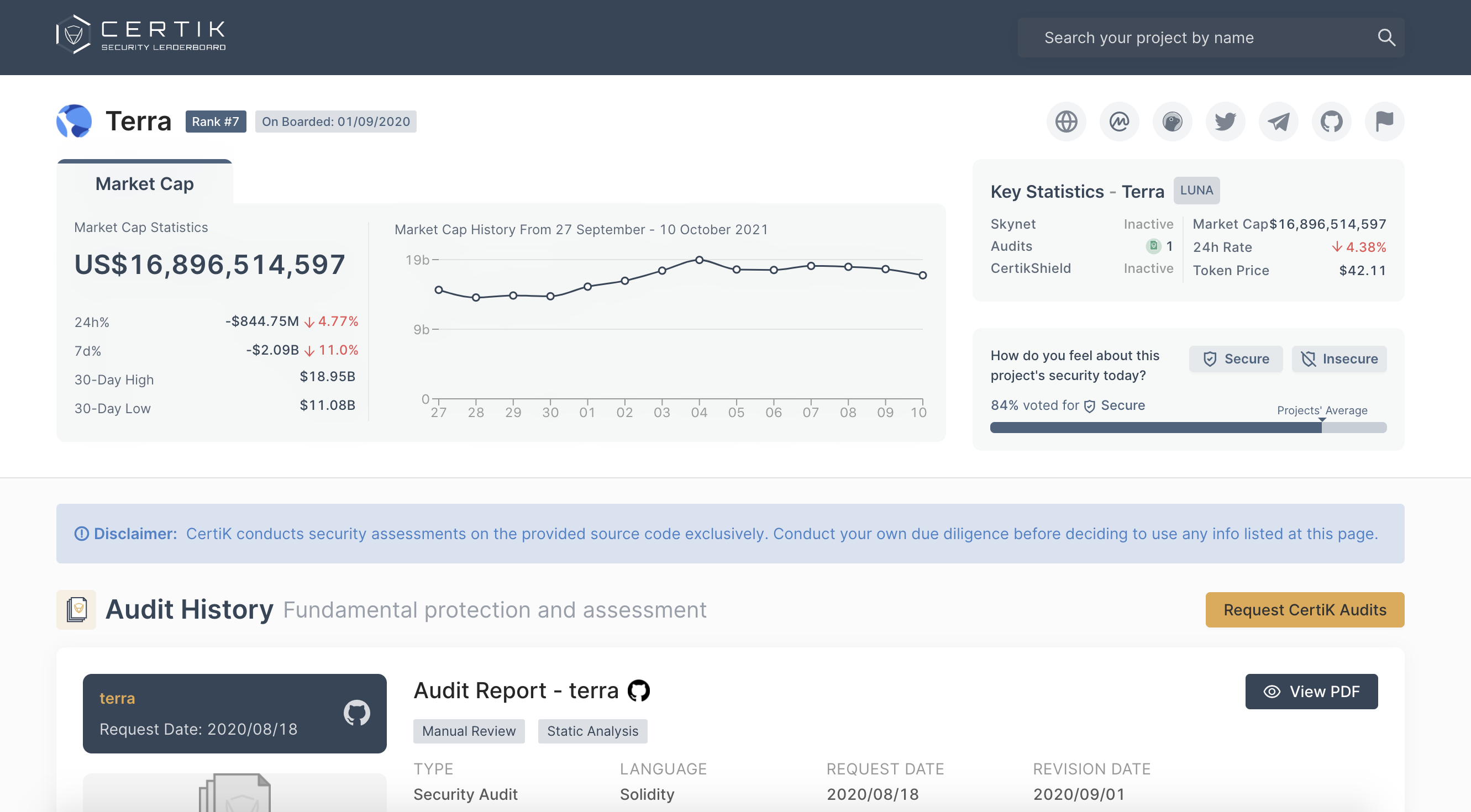The height and width of the screenshot is (812, 1471).
Task: Click the Rank #7 badge
Action: [216, 122]
